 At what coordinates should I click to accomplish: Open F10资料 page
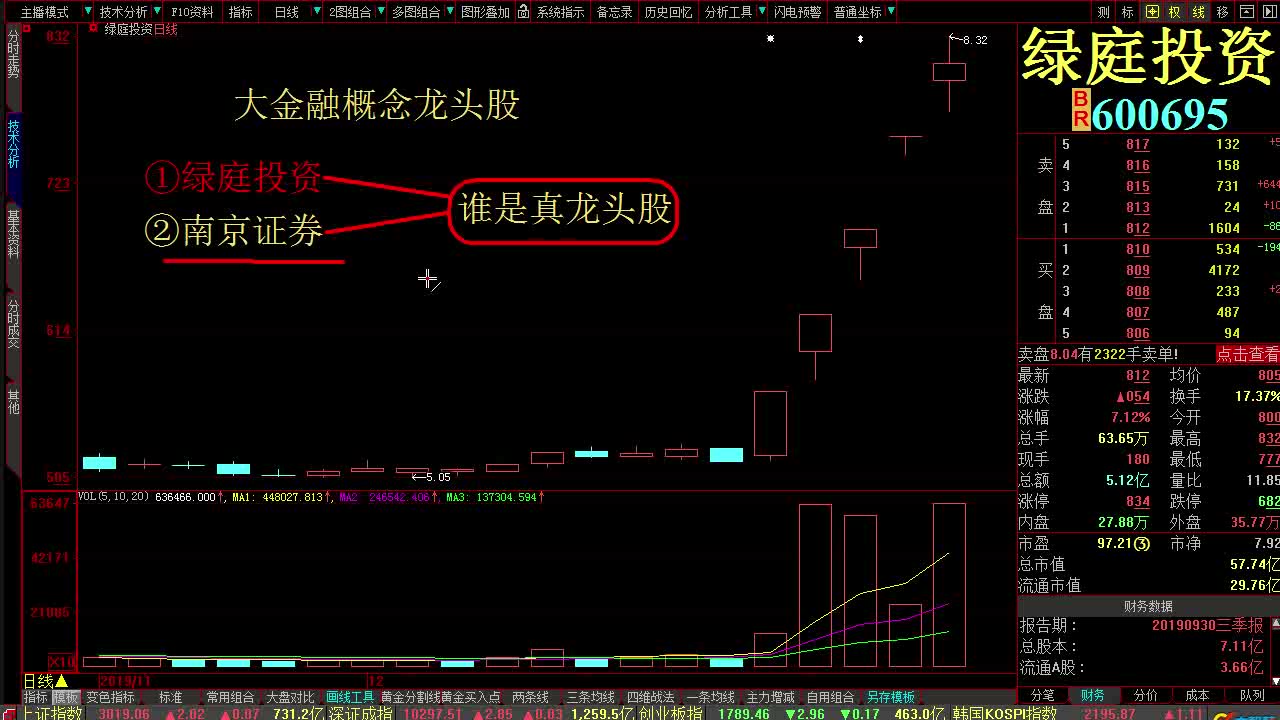pyautogui.click(x=192, y=12)
